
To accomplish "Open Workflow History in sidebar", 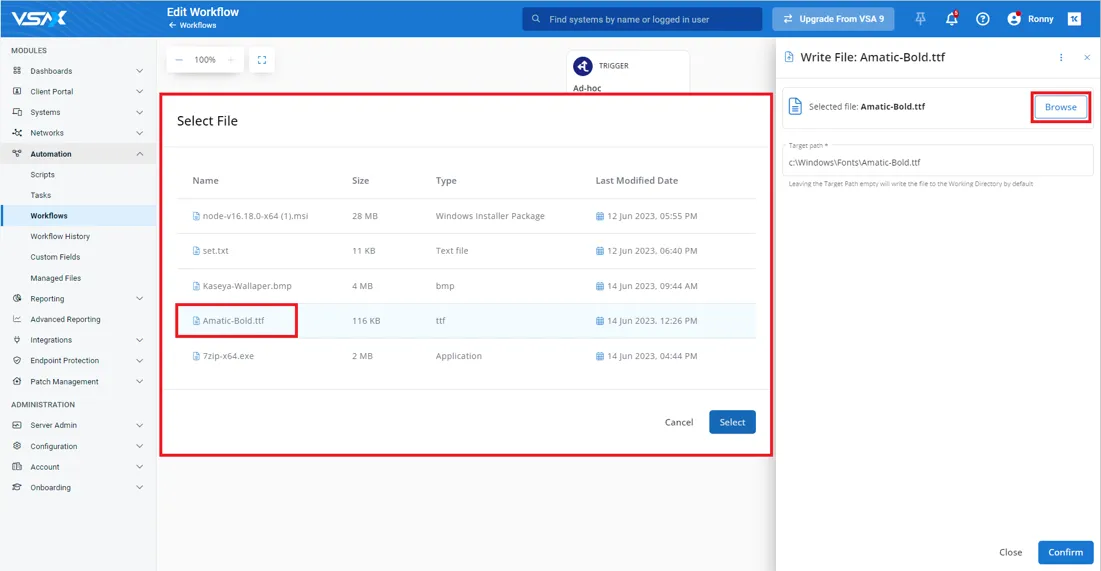I will [60, 237].
